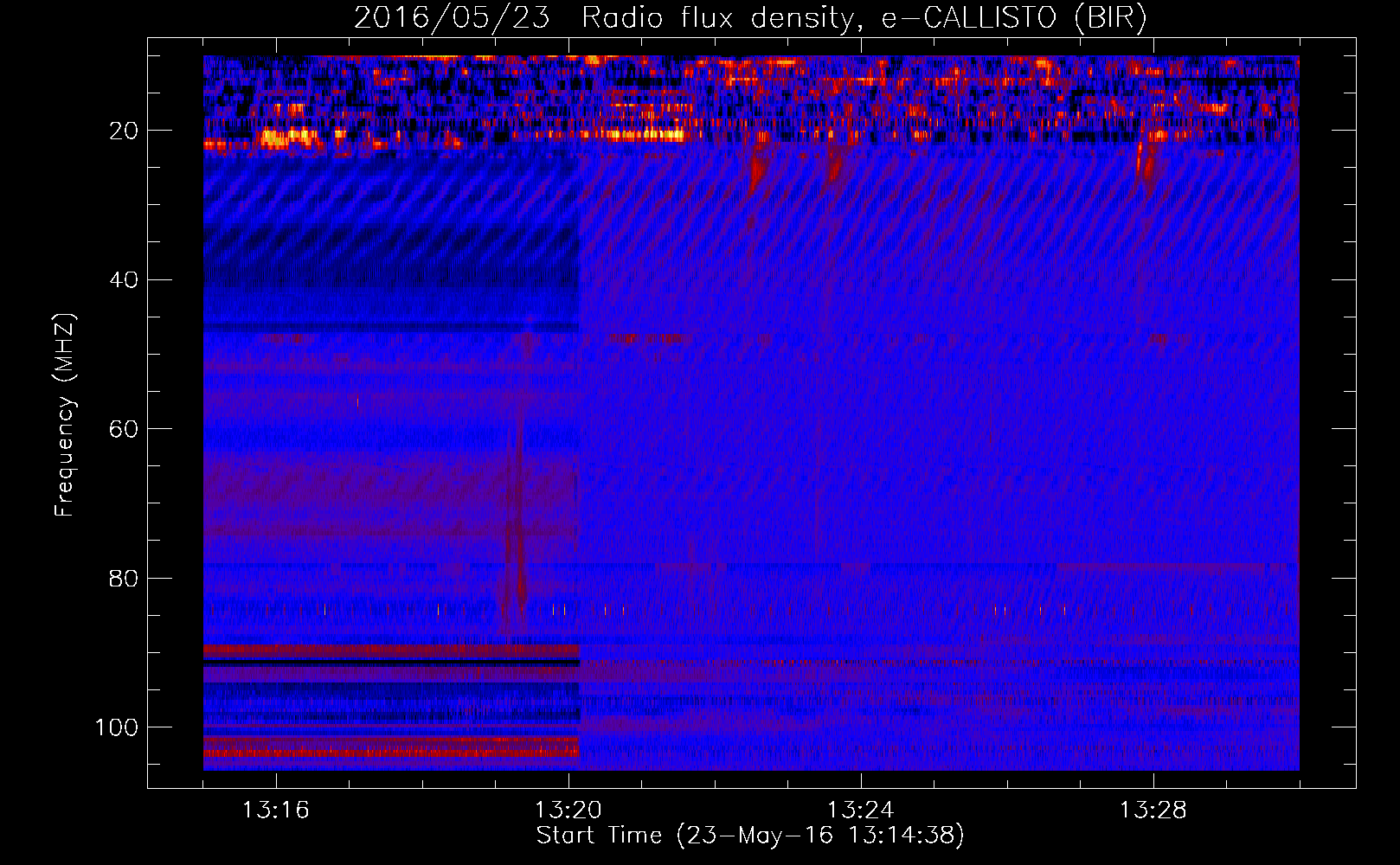
Task: Select the 13:24 time tick label
Action: point(861,811)
